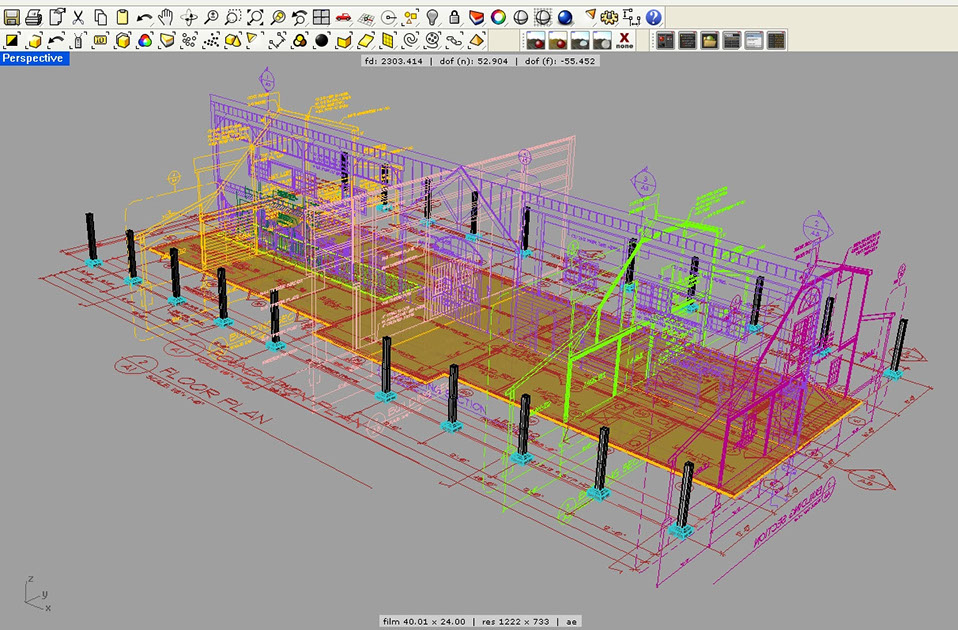
Task: Select the Pan hand tool
Action: [x=166, y=17]
